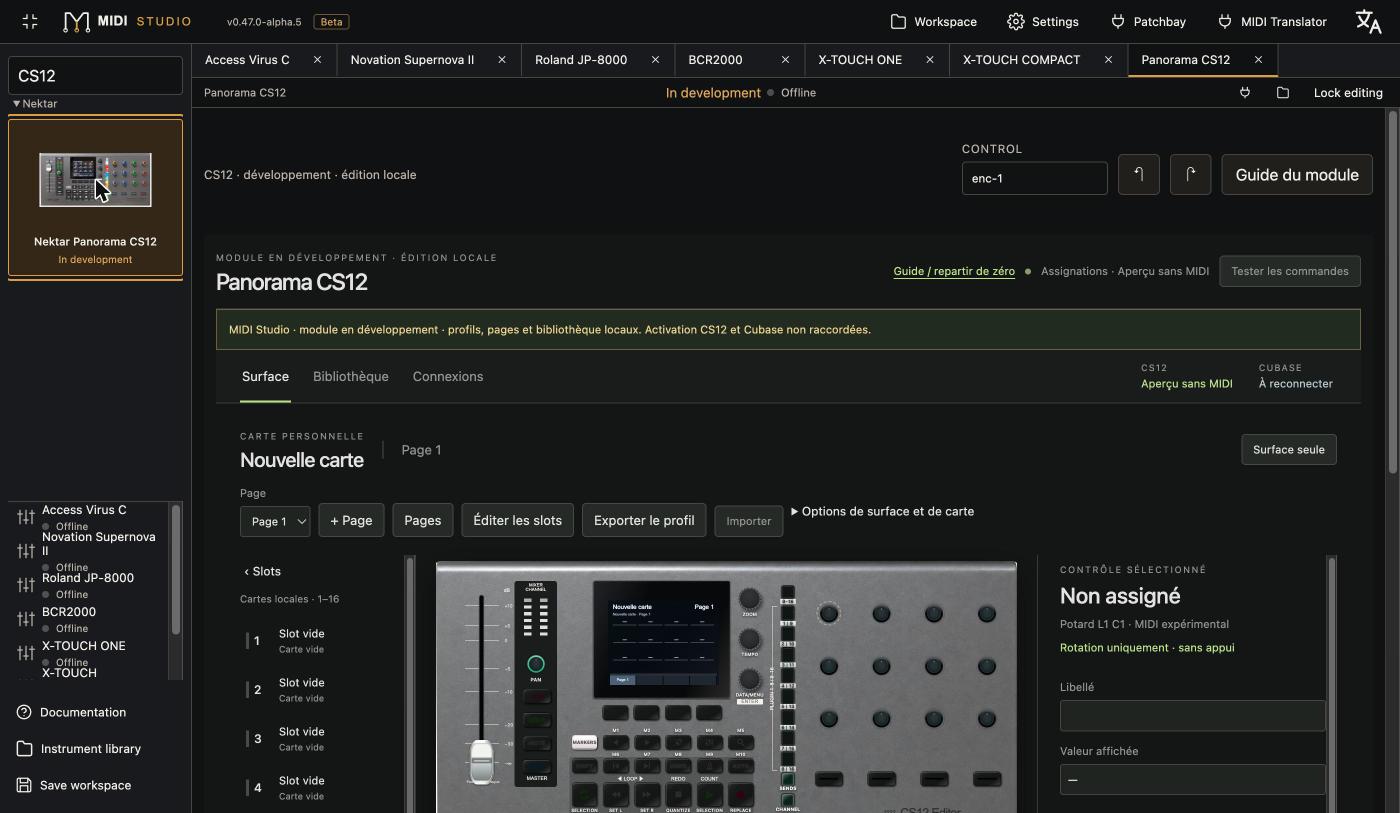Click the fader knob on the CS12 surface

[x=481, y=762]
